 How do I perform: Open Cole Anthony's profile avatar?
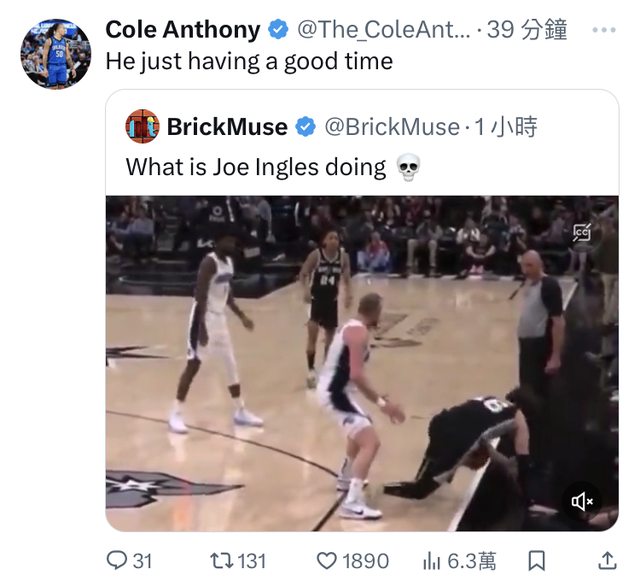pos(56,53)
